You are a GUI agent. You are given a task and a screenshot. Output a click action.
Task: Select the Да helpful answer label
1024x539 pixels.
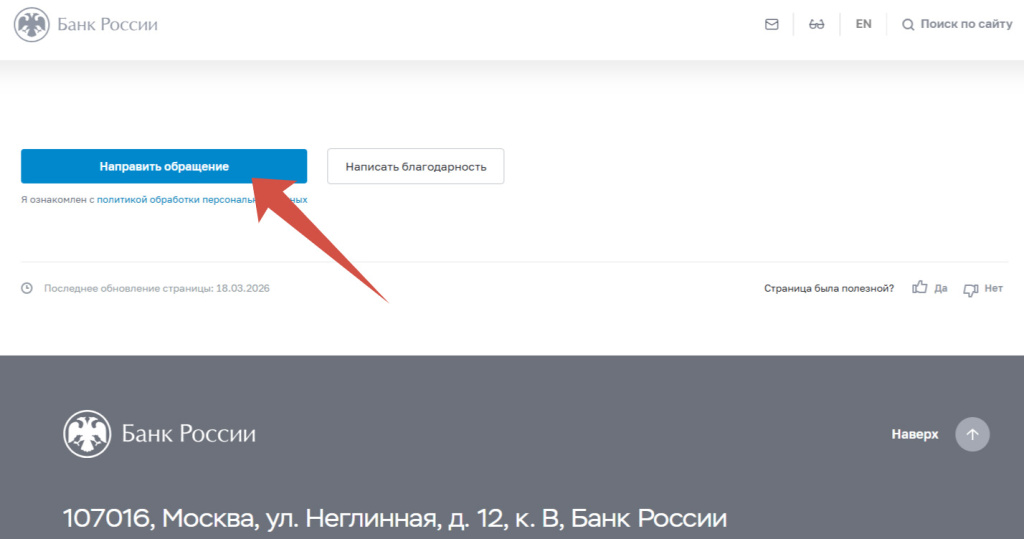pyautogui.click(x=940, y=288)
